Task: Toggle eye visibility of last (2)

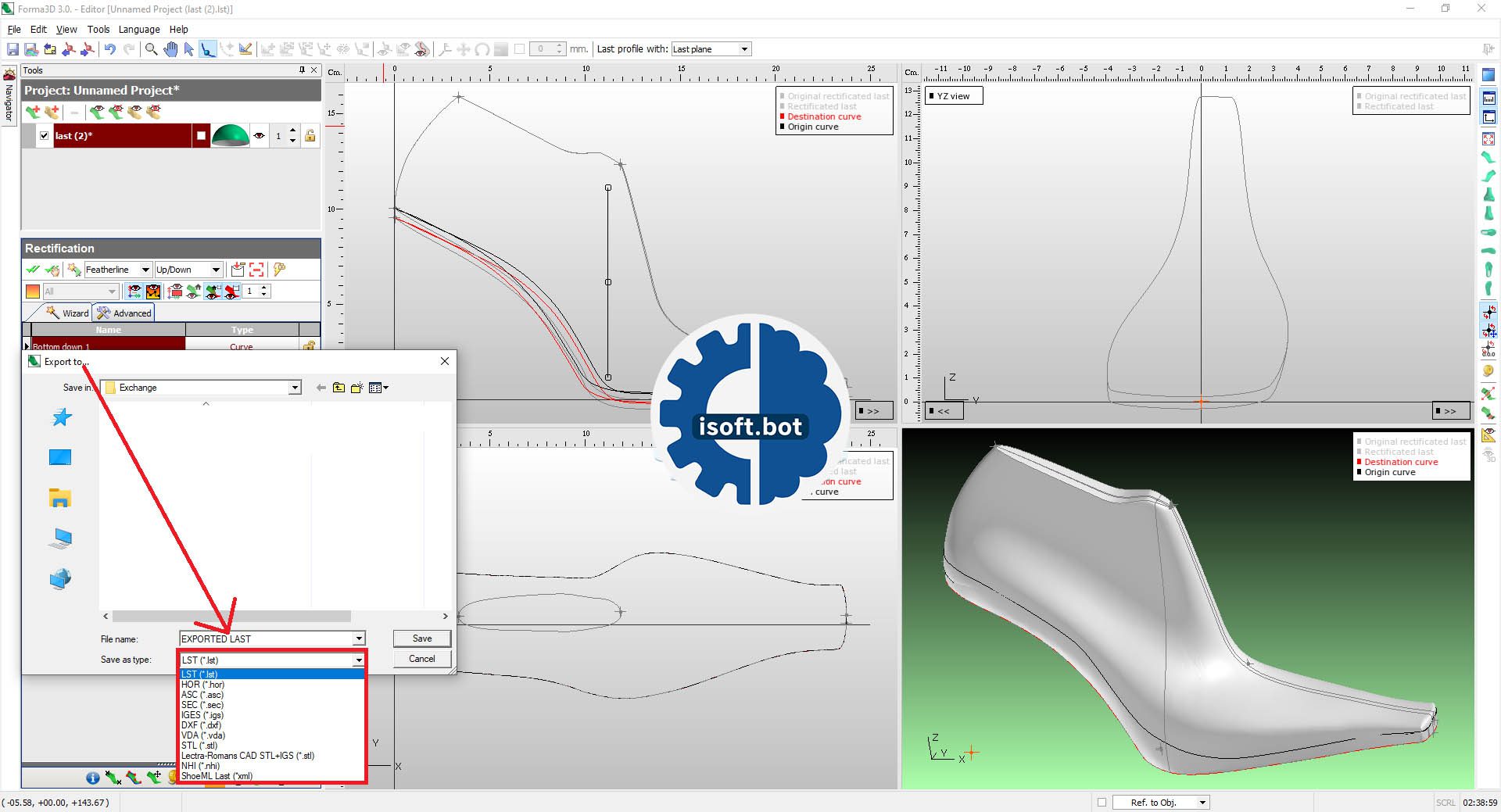Action: pos(259,136)
